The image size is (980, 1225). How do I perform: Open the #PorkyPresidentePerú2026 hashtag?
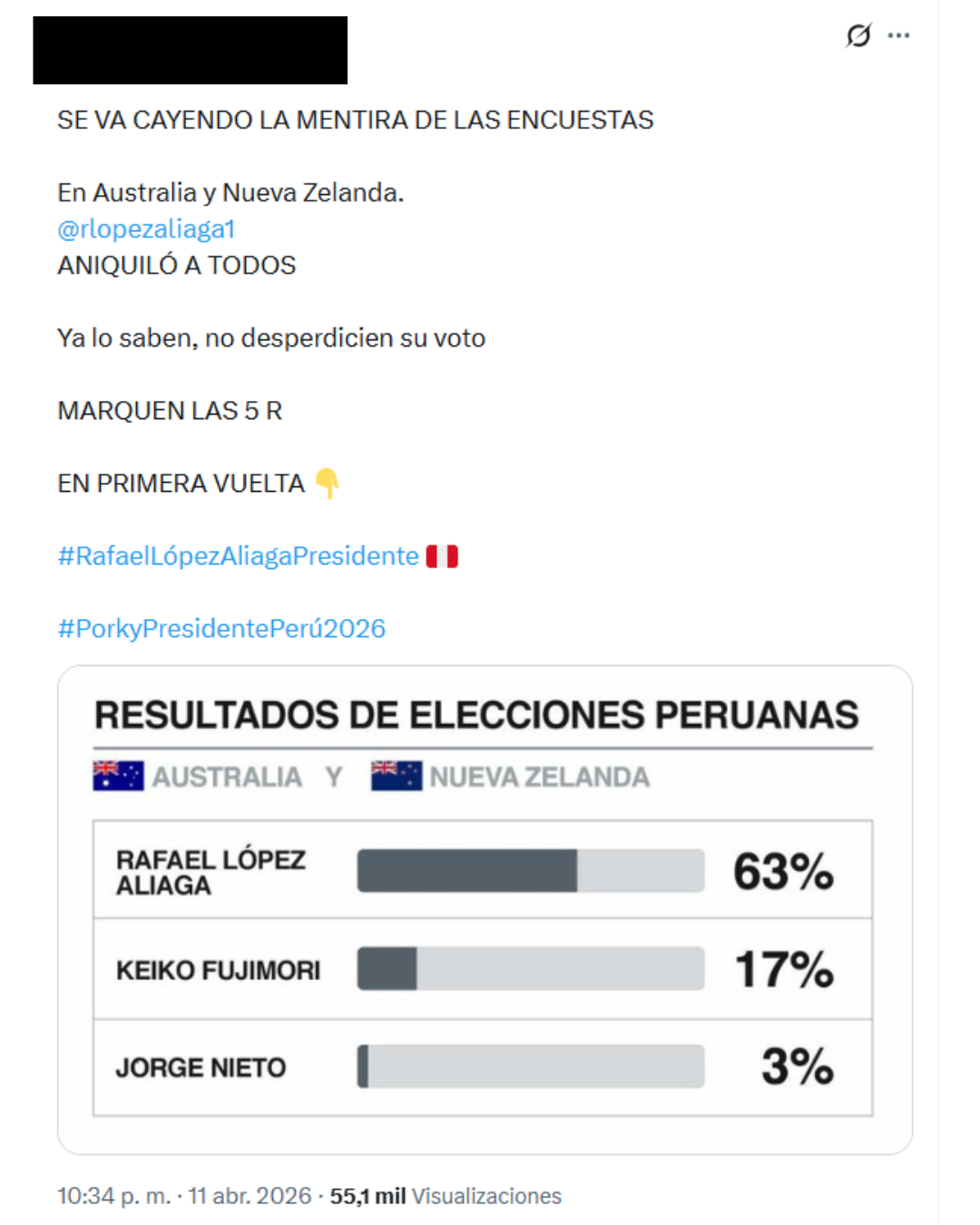[x=221, y=629]
